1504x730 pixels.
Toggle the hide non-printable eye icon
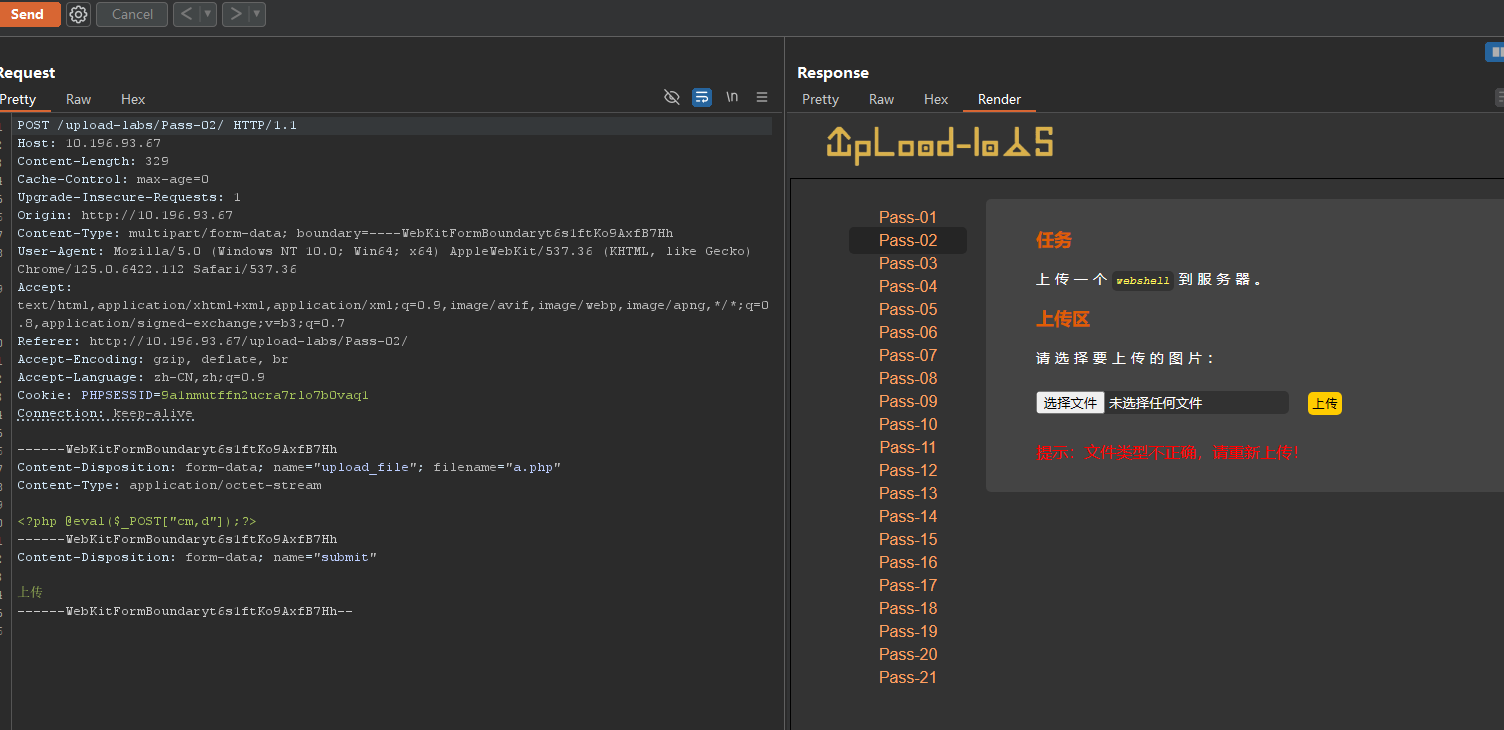[x=672, y=97]
